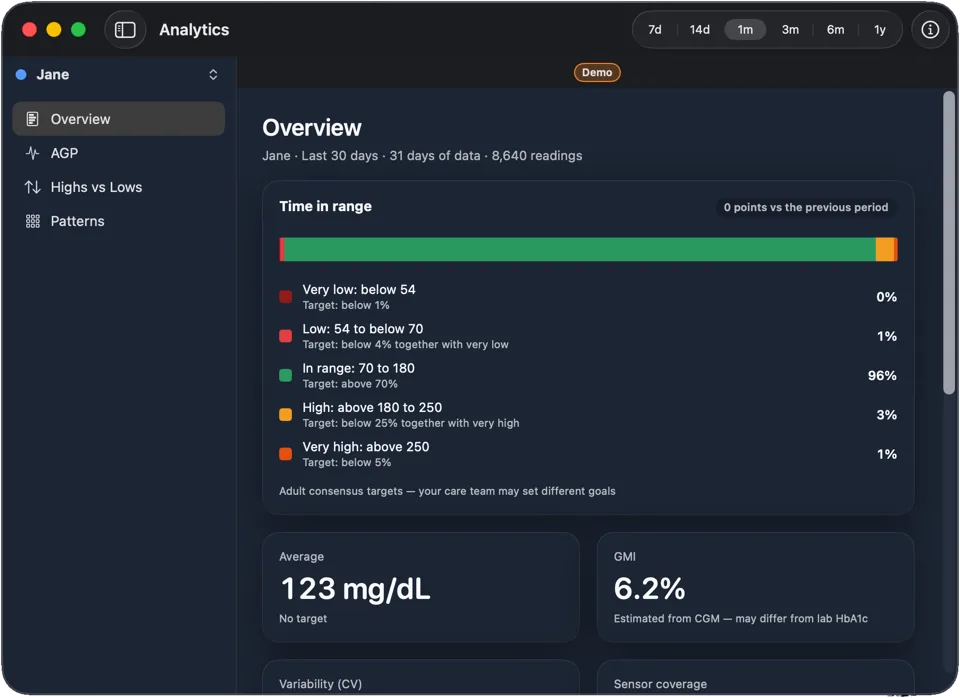Click the 96% in range value
The height and width of the screenshot is (698, 960).
point(882,375)
